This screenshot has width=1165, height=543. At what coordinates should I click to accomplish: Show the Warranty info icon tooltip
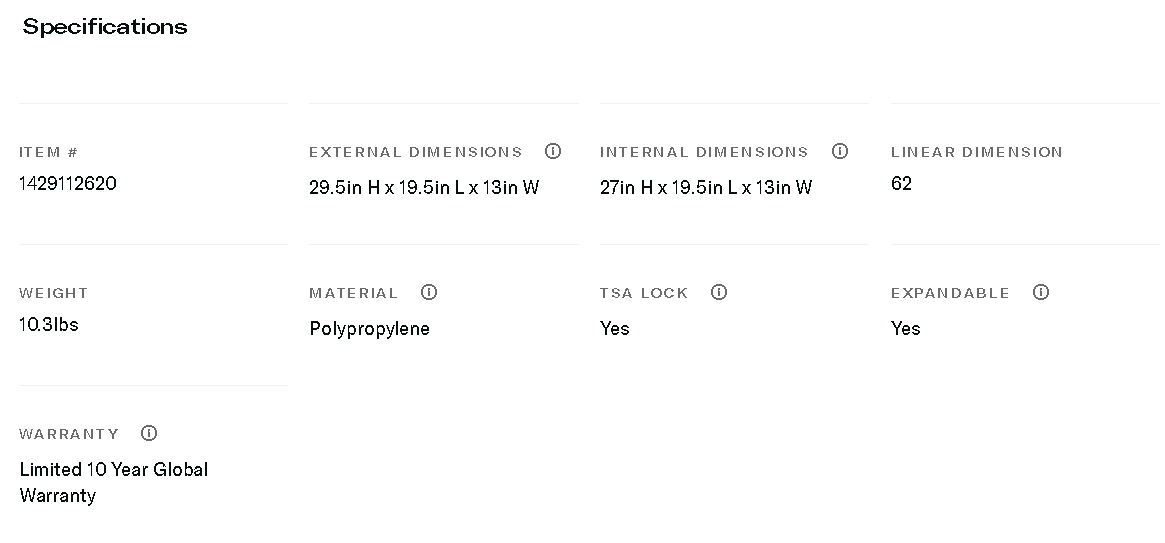(x=149, y=433)
